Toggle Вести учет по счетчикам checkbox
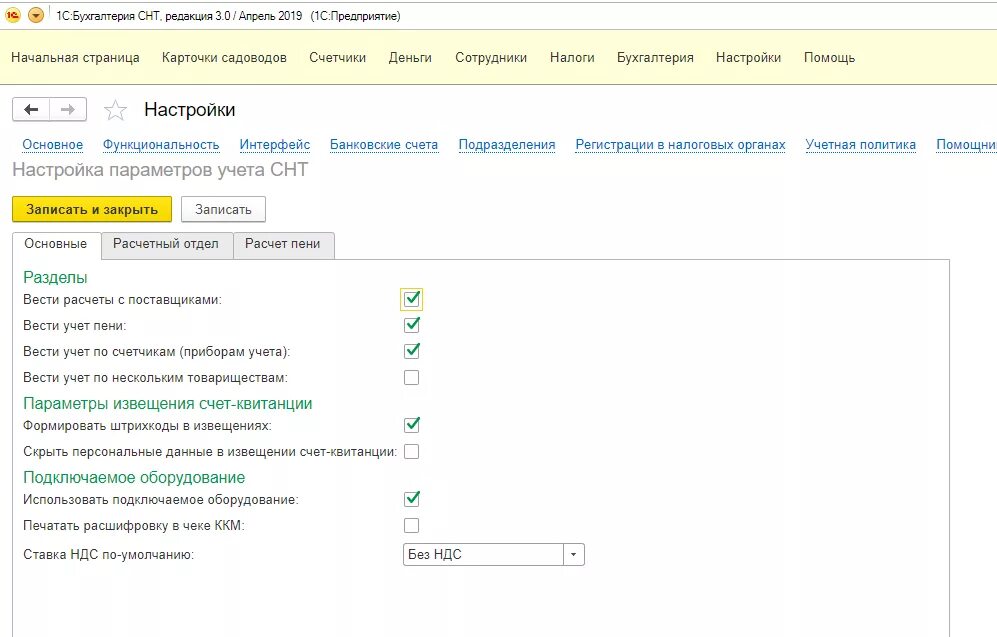Viewport: 997px width, 637px height. (412, 351)
